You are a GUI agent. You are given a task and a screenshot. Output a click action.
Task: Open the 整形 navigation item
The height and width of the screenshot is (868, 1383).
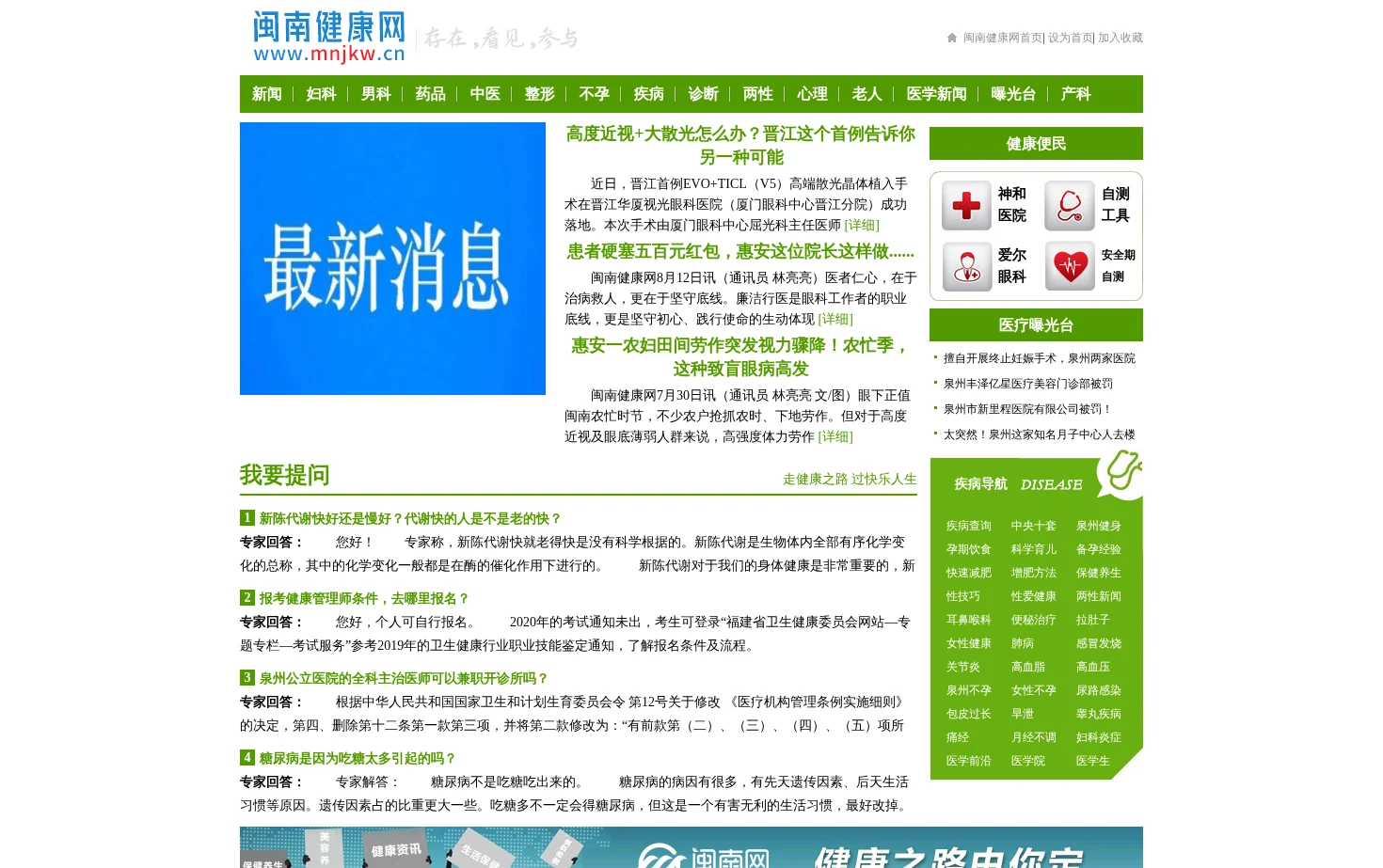[540, 94]
